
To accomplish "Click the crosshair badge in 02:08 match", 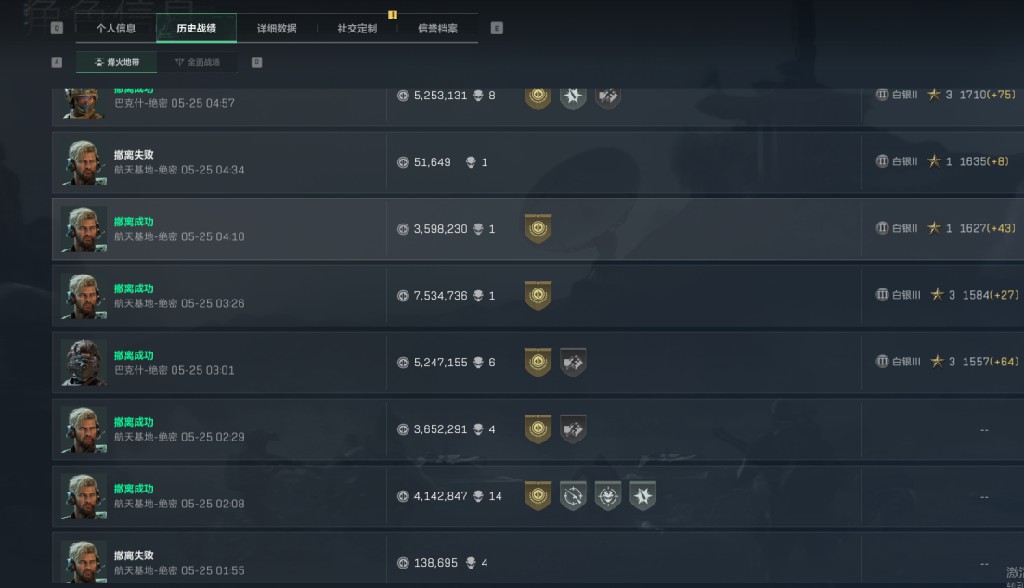I will click(573, 496).
